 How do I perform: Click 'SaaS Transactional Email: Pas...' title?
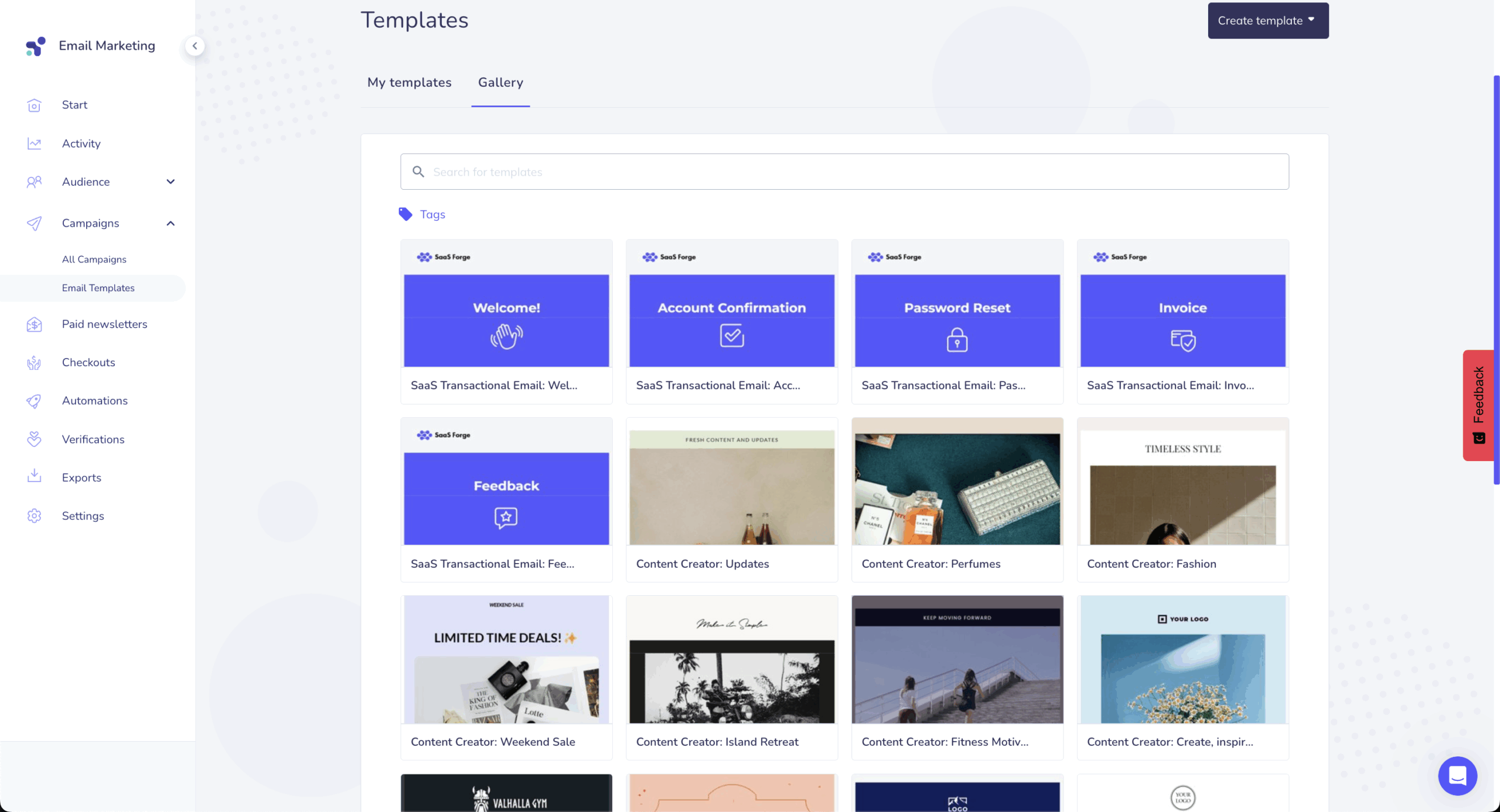[x=943, y=385]
